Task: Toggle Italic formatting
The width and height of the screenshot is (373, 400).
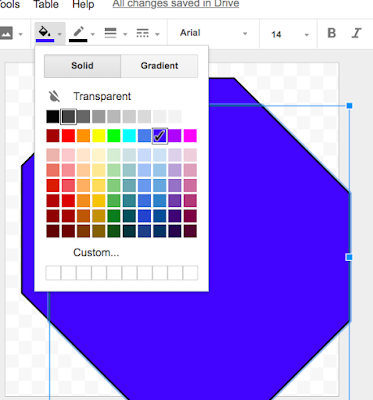Action: coord(357,33)
